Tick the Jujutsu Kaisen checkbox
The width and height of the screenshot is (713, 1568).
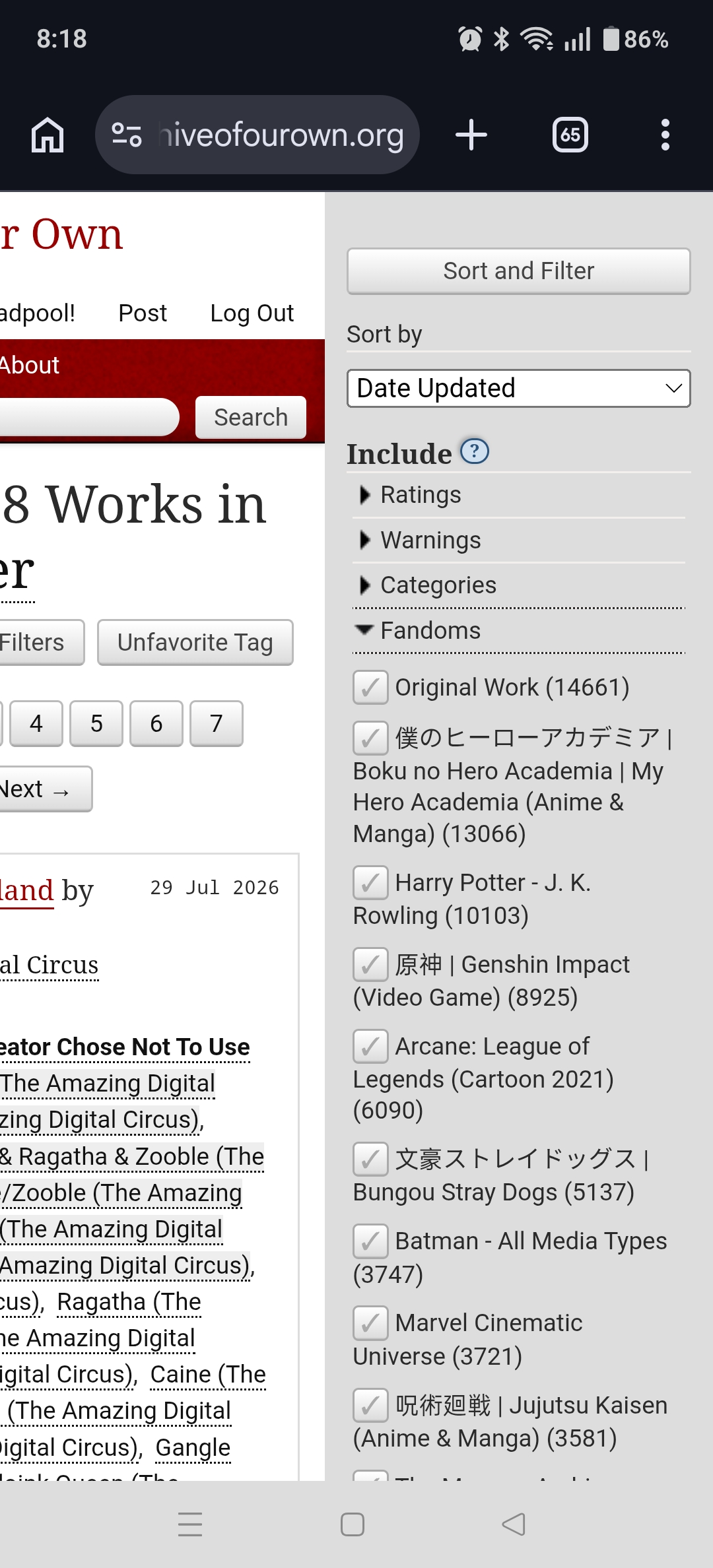pyautogui.click(x=370, y=1405)
